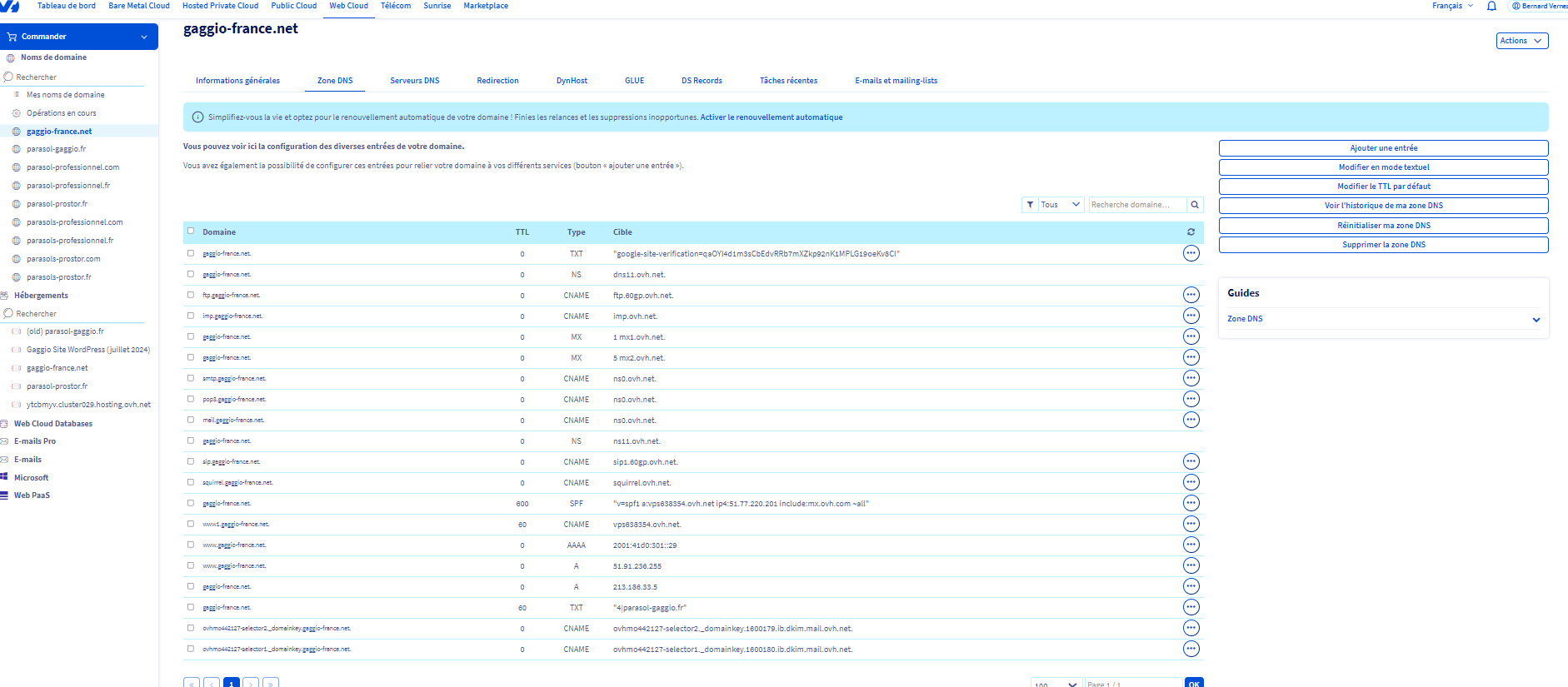Open the Tous filter dropdown
The width and height of the screenshot is (1568, 687).
pyautogui.click(x=1060, y=205)
